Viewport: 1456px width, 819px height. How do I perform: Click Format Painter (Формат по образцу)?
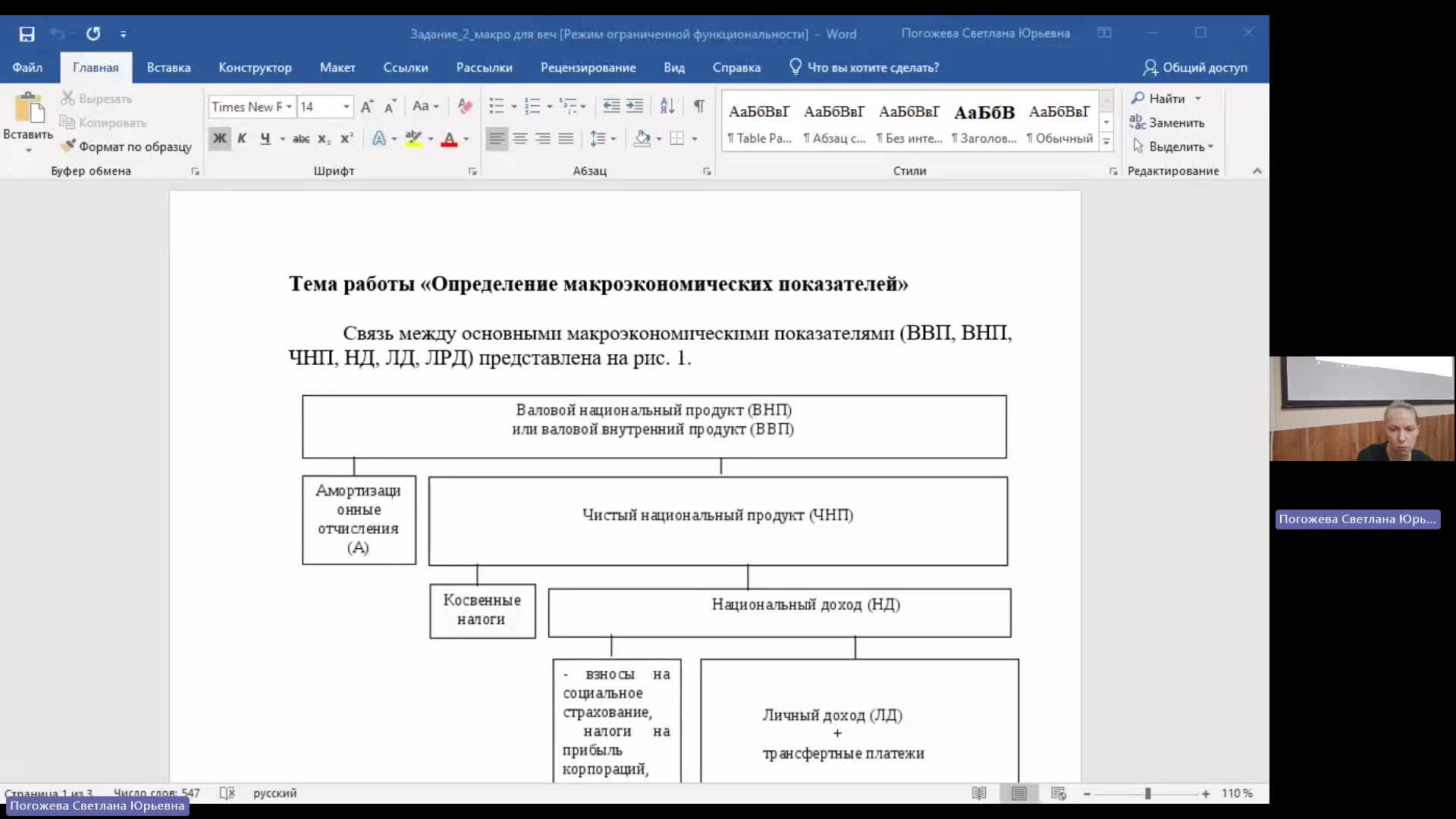pyautogui.click(x=127, y=146)
